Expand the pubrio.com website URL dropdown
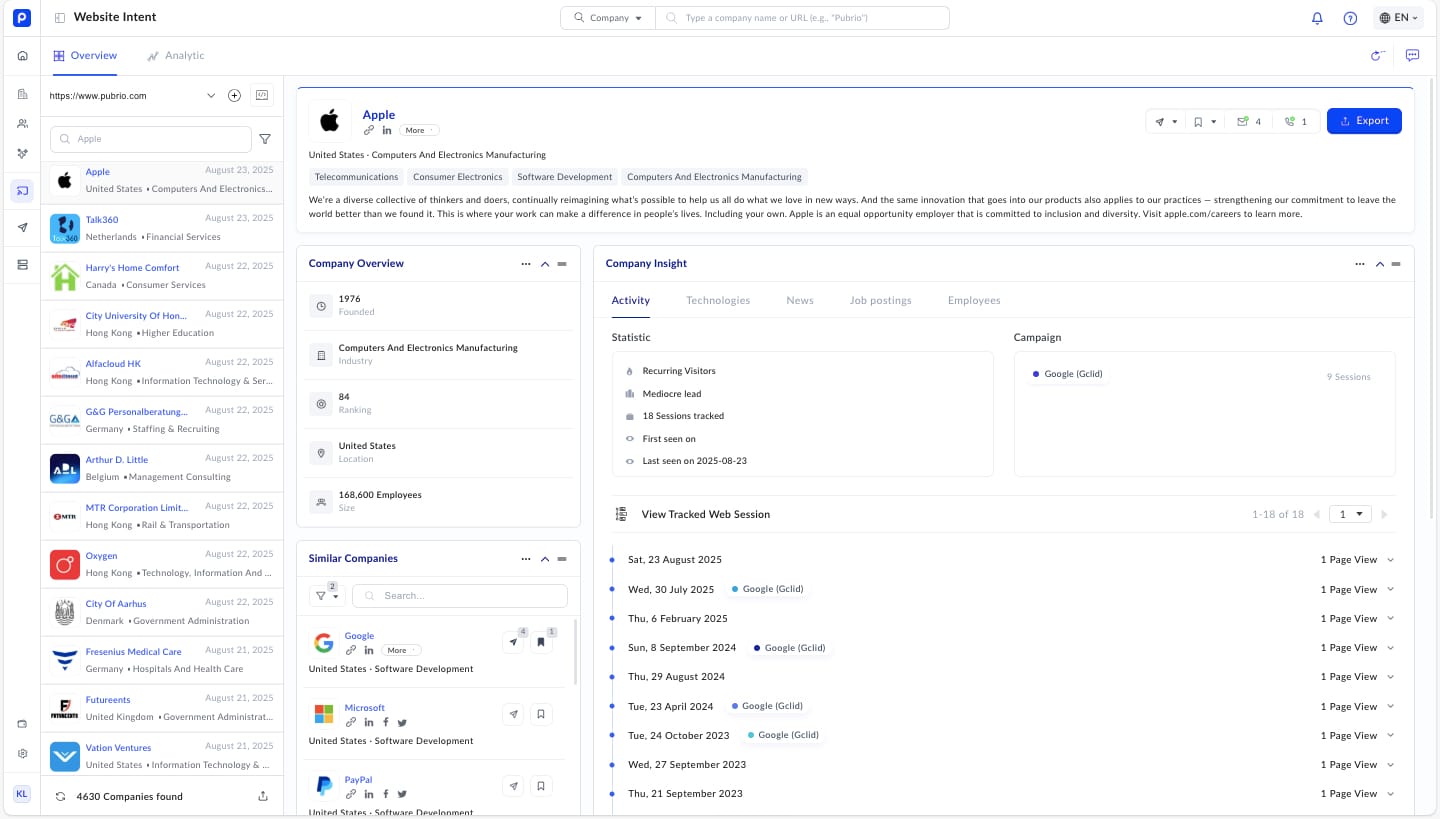The height and width of the screenshot is (819, 1440). coord(211,96)
